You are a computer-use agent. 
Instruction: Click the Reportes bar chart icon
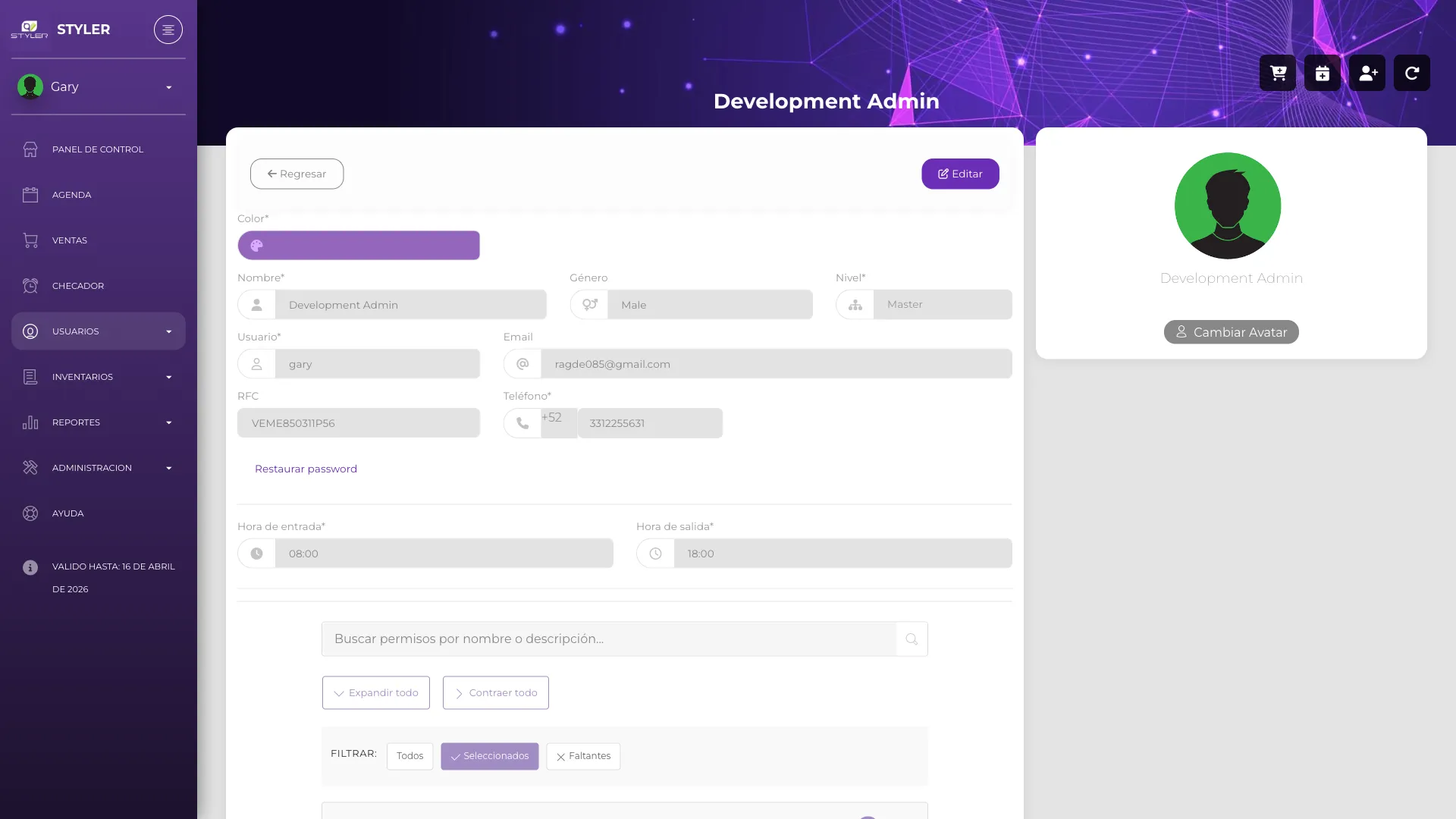point(30,422)
